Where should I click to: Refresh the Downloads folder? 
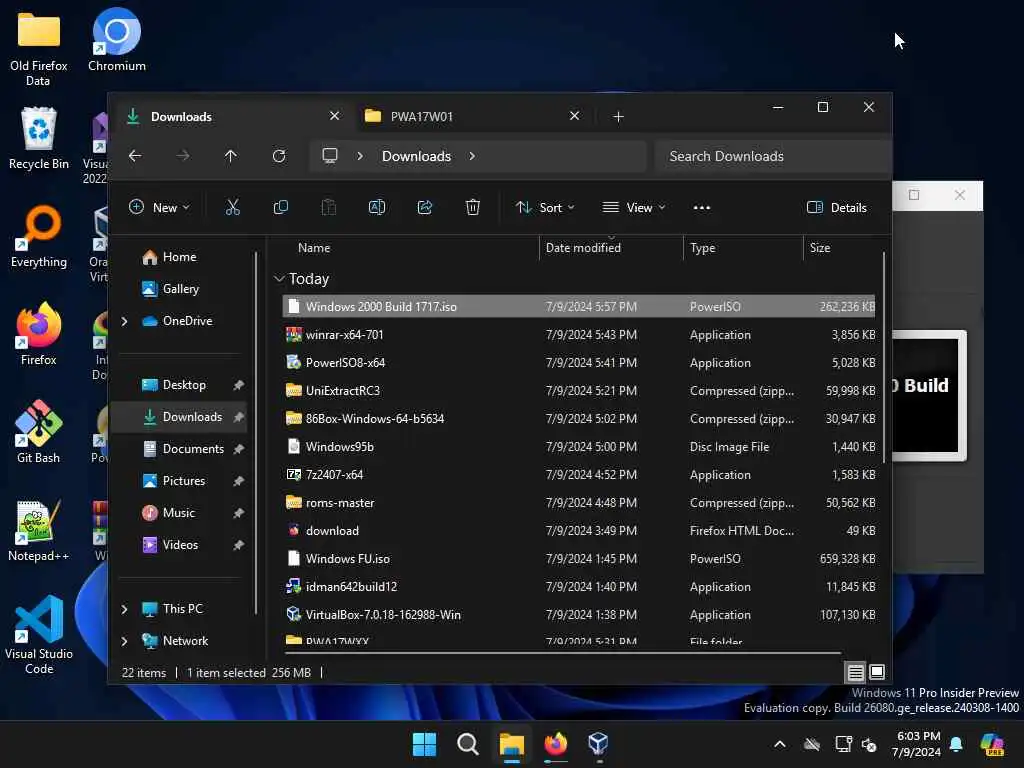coord(279,156)
